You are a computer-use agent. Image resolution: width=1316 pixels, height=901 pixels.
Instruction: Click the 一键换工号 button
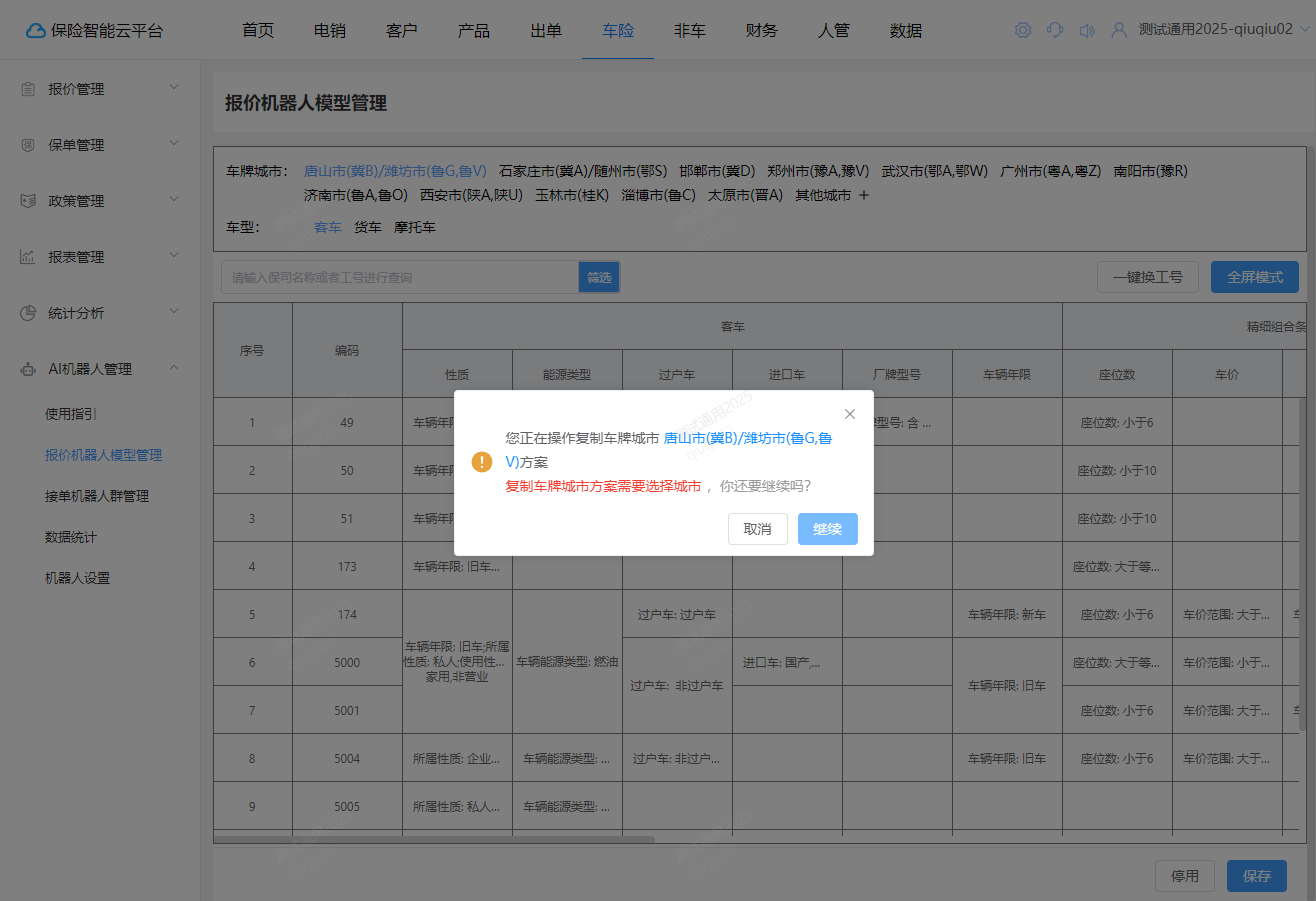tap(1148, 277)
